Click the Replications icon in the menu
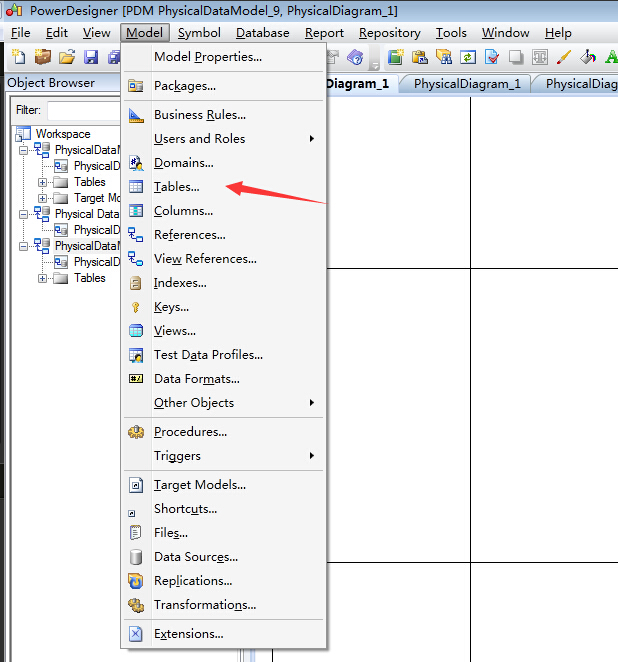The image size is (618, 662). point(136,581)
